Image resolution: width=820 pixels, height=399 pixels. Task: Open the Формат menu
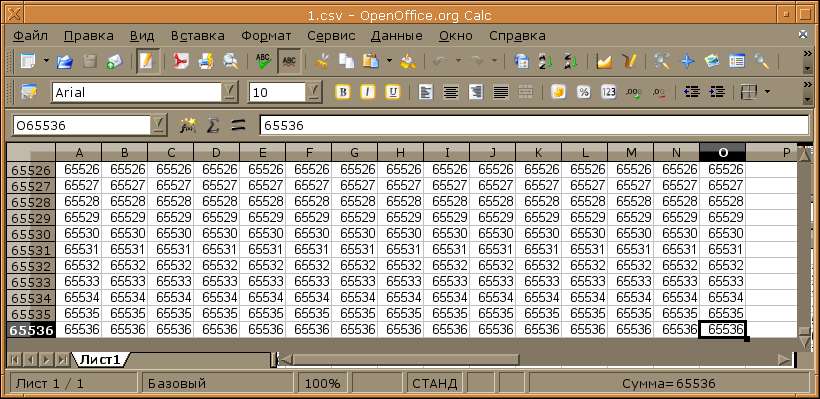tap(266, 36)
